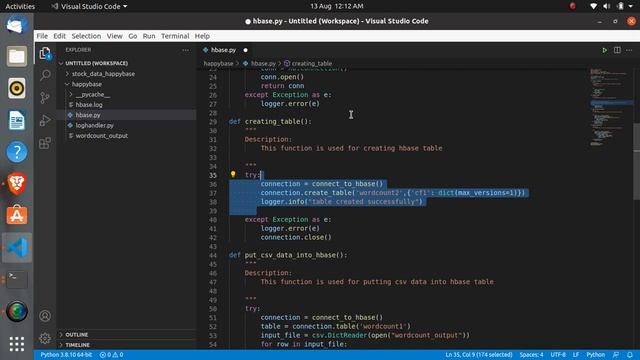Image resolution: width=640 pixels, height=360 pixels.
Task: Open Ubuntu Software from the dock
Action: click(17, 215)
